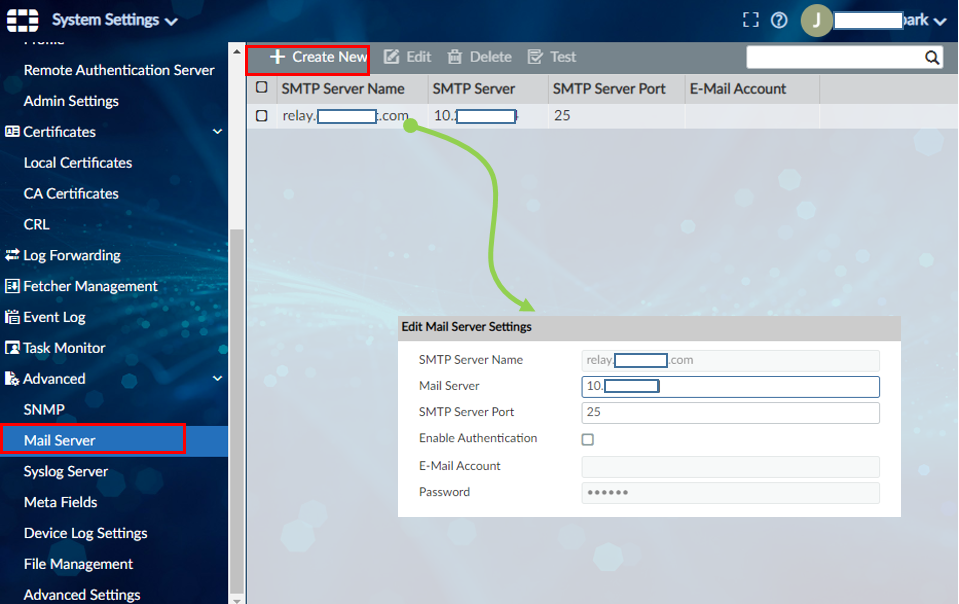This screenshot has height=604, width=959.
Task: Click the Task Monitor icon
Action: pos(12,348)
